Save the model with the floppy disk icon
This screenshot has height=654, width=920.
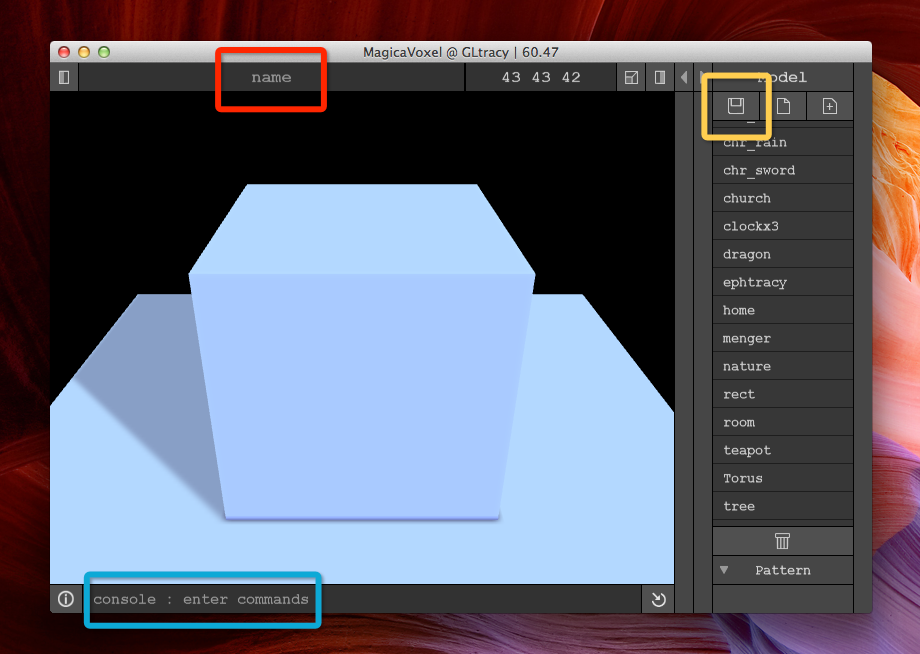[x=736, y=106]
